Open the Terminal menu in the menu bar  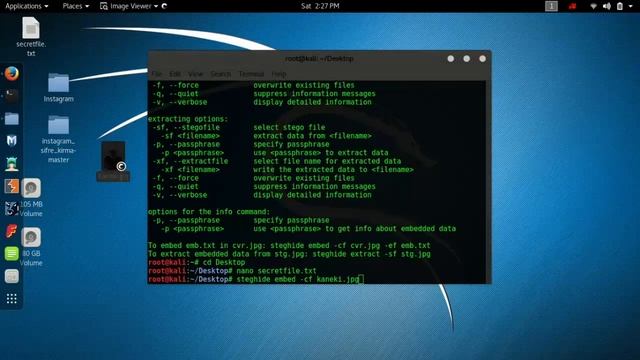tap(251, 74)
